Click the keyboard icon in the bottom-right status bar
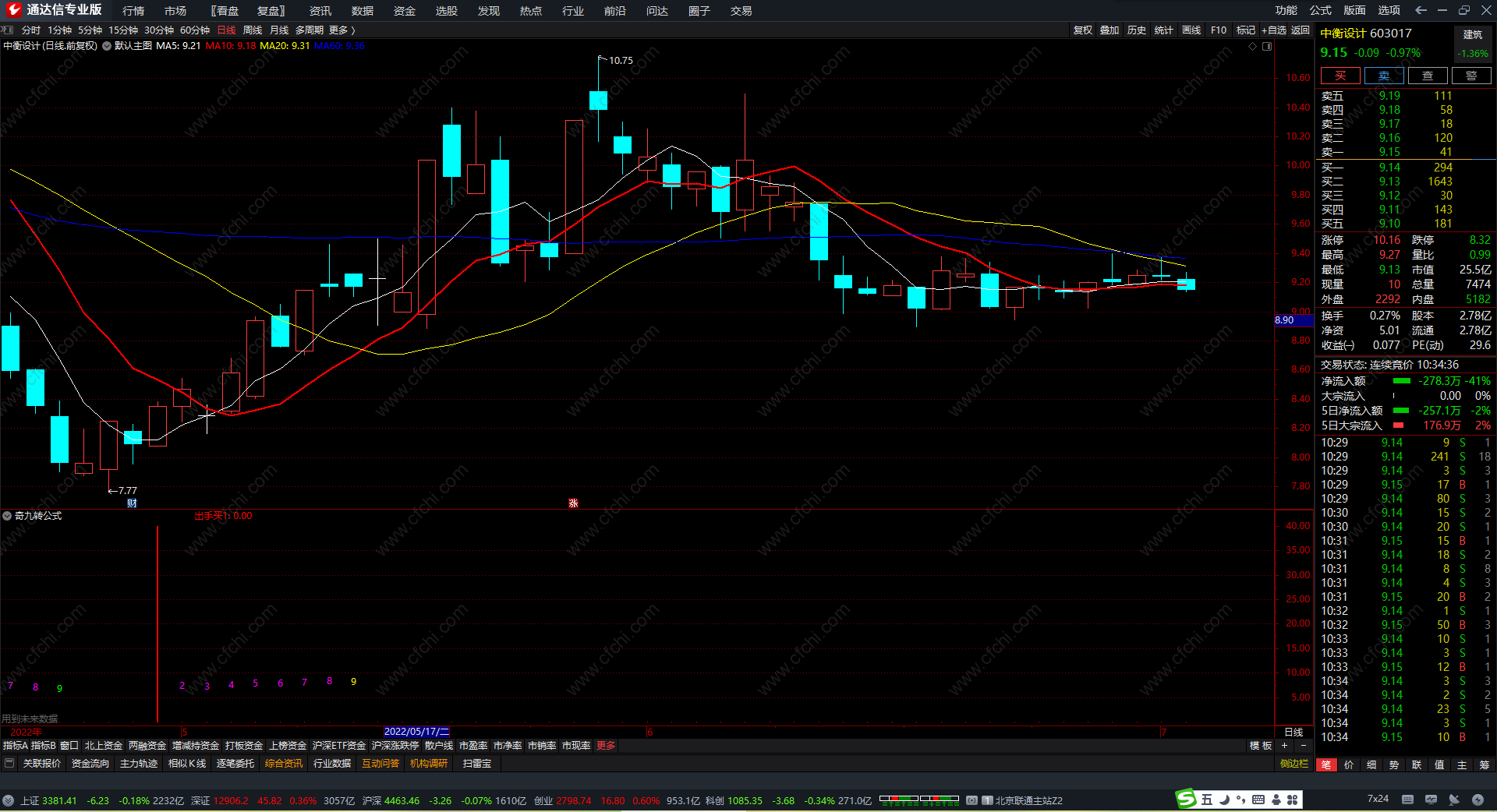Image resolution: width=1497 pixels, height=812 pixels. 1407,800
